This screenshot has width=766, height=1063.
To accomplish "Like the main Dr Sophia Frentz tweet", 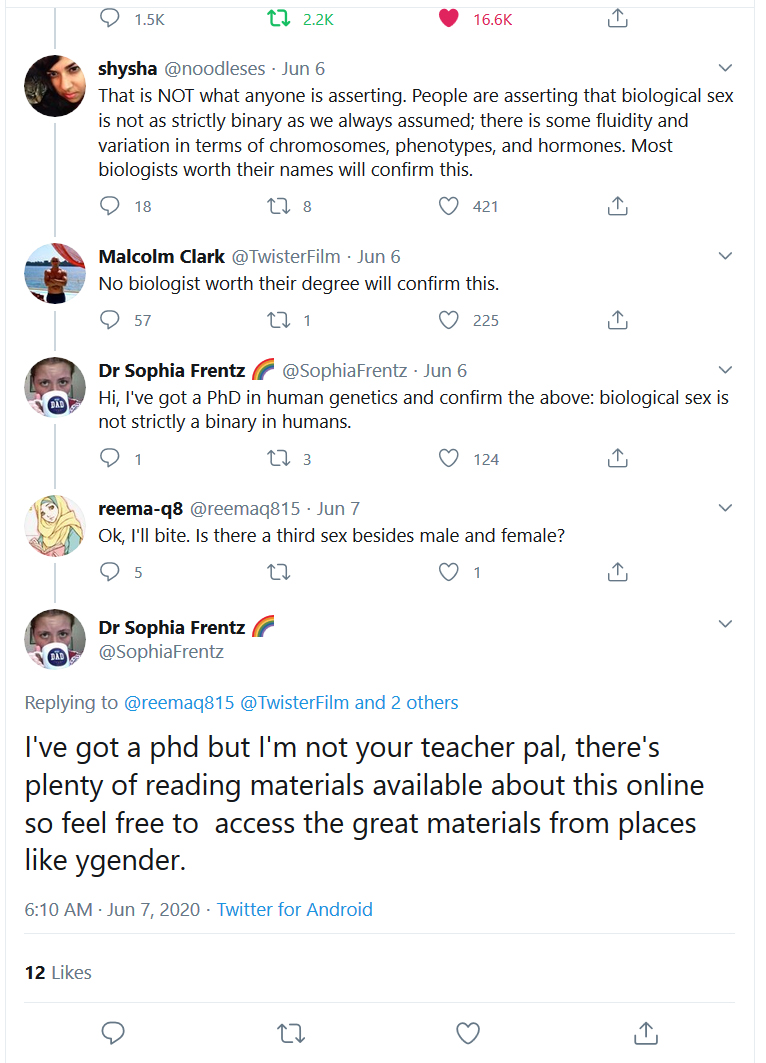I will [x=468, y=1033].
